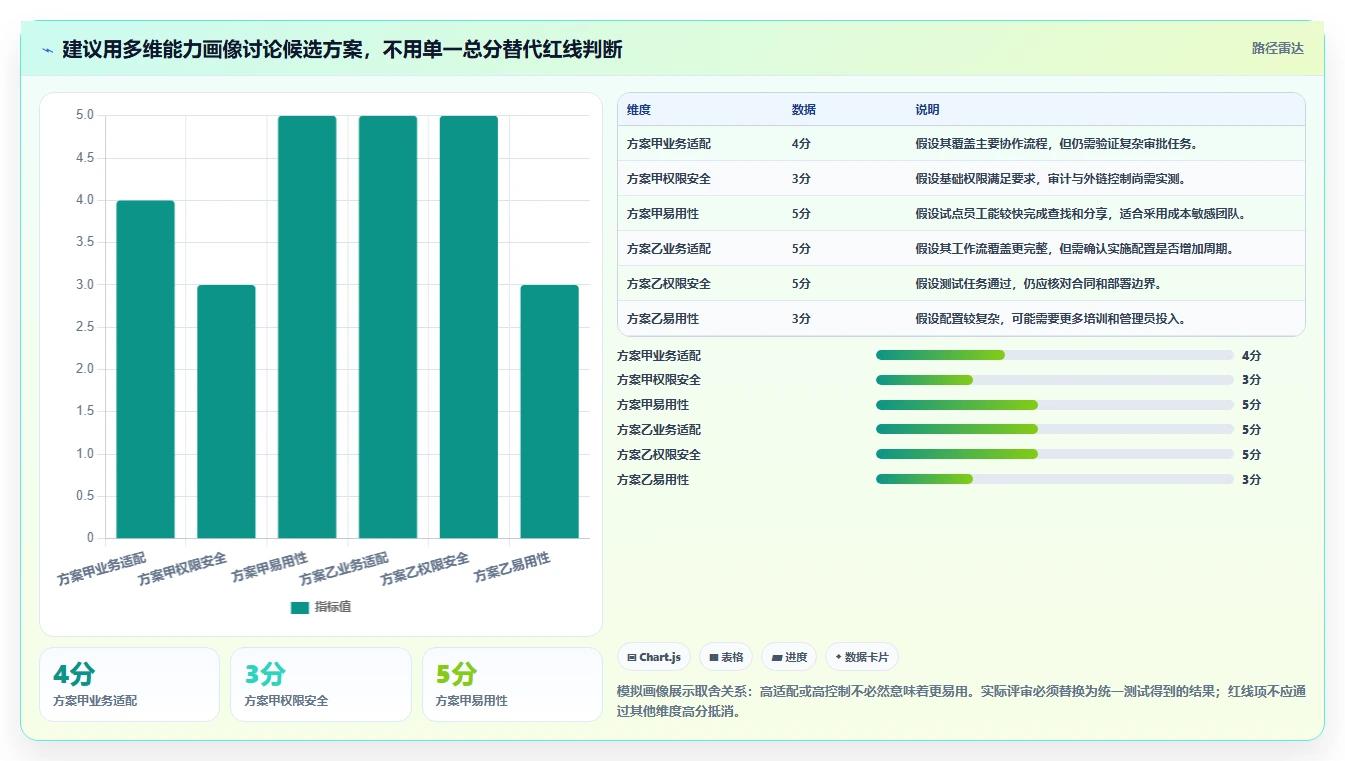Click the description starting 假设其工作流覆盖更完整
The width and height of the screenshot is (1345, 761).
coord(1074,249)
